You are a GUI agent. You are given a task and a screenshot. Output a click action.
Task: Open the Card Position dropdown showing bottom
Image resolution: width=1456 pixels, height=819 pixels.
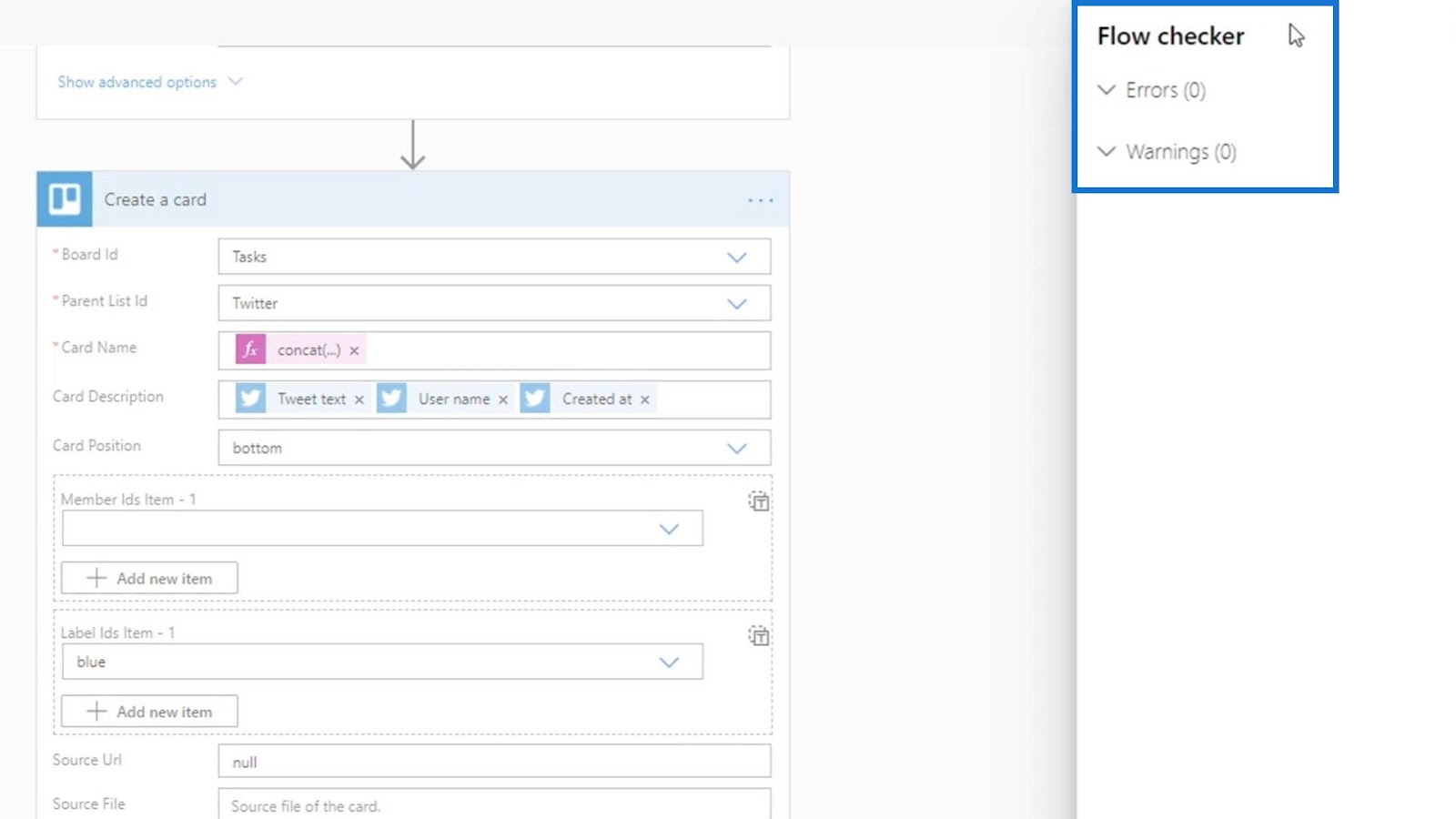[x=494, y=448]
